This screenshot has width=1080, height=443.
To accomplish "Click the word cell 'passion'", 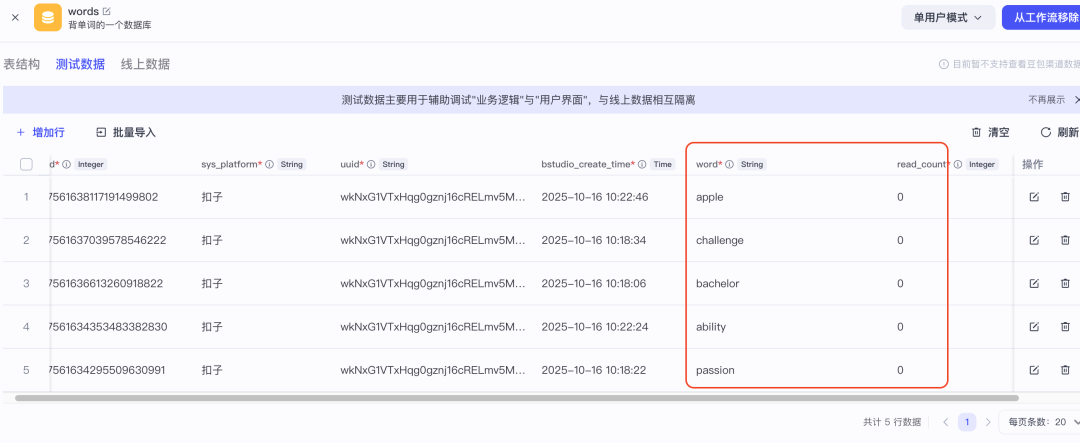I will (x=715, y=370).
